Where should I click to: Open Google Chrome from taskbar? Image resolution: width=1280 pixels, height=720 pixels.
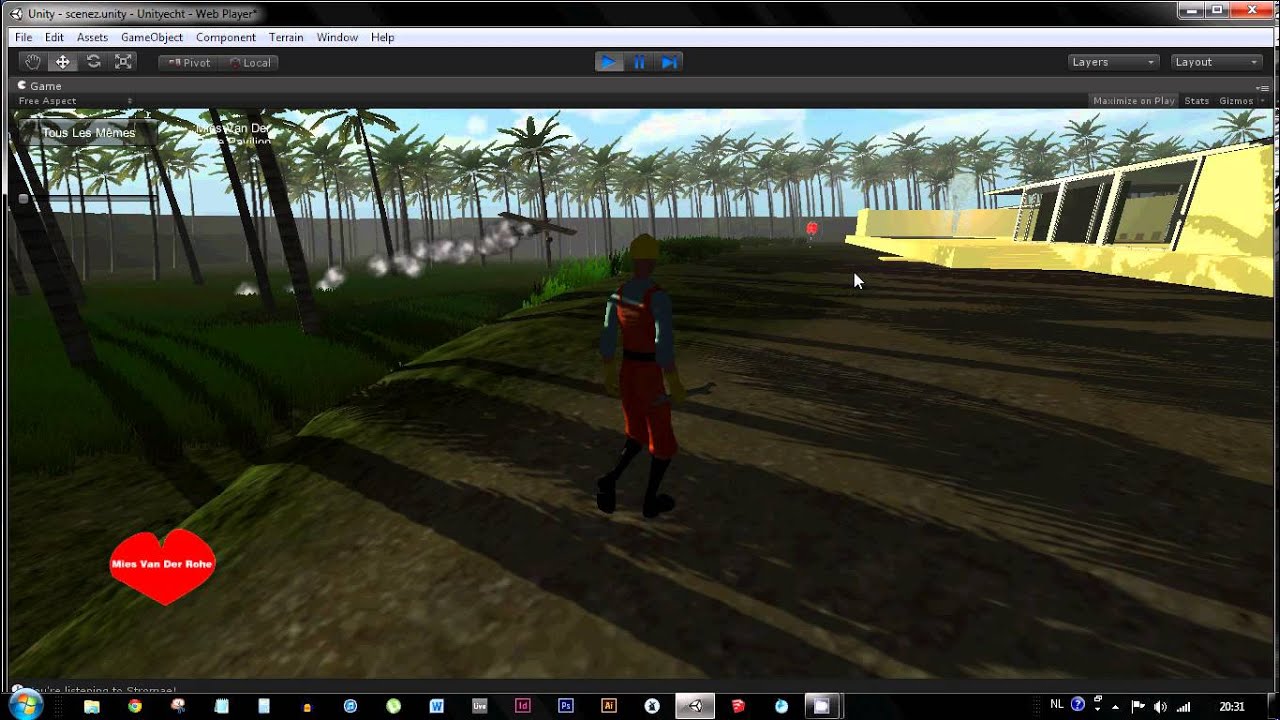(x=135, y=706)
